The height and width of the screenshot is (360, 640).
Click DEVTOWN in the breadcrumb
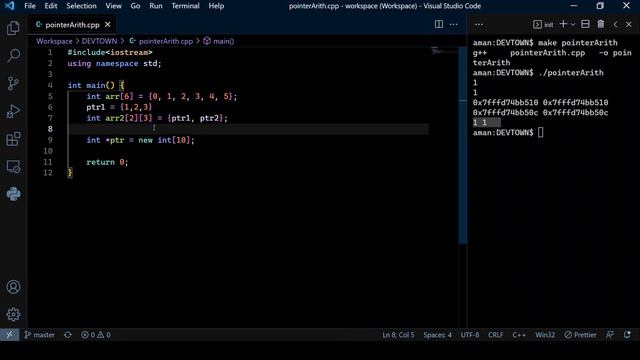pyautogui.click(x=99, y=41)
